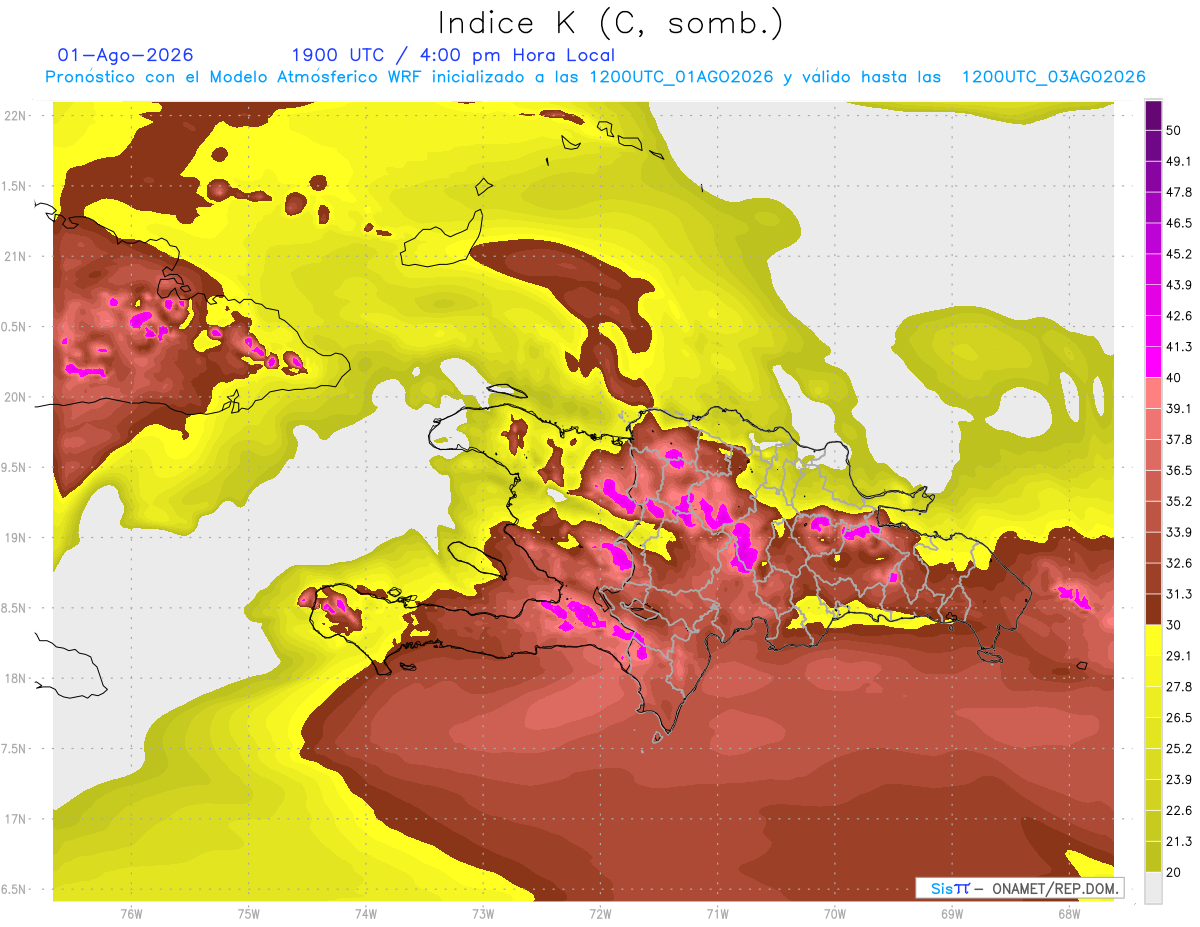
Task: Click the legend value 29.1
Action: click(x=1179, y=655)
